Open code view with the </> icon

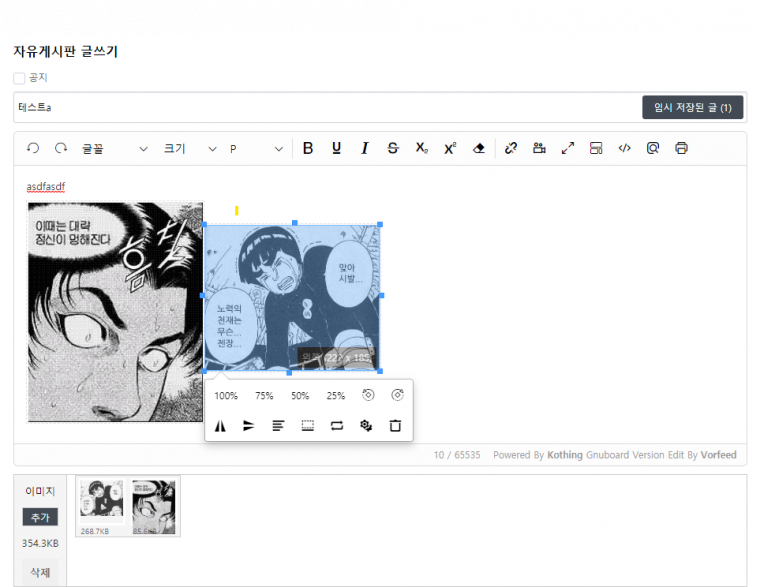click(x=624, y=148)
